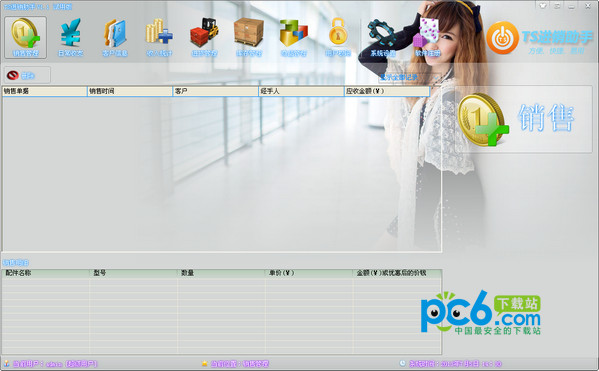Click the red delete button
Image resolution: width=599 pixels, height=371 pixels.
coord(27,75)
